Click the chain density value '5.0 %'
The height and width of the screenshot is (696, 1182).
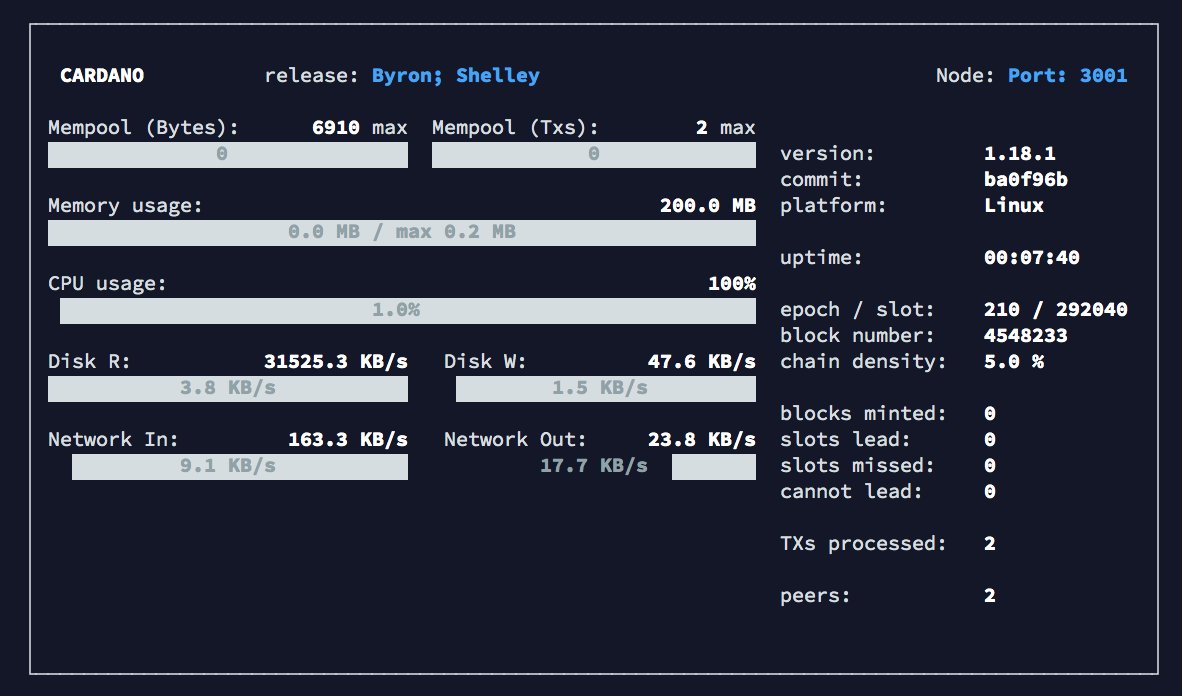[1014, 362]
